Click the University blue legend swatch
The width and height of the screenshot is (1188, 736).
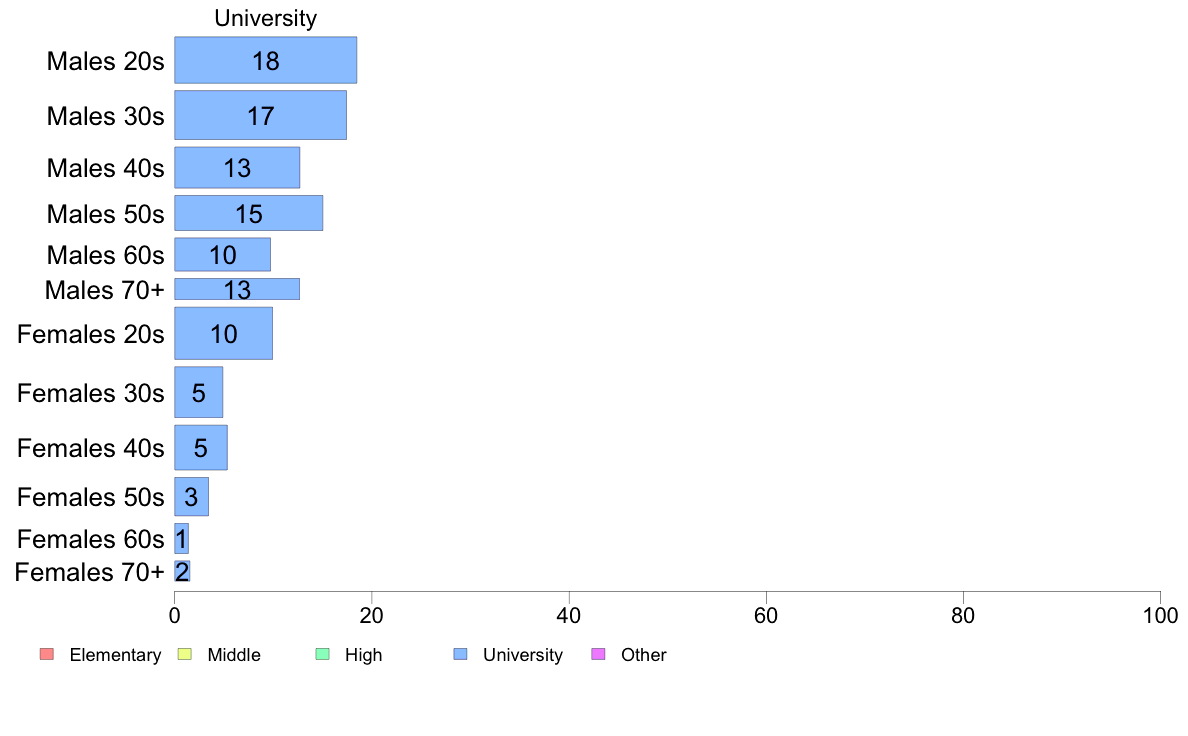(460, 654)
